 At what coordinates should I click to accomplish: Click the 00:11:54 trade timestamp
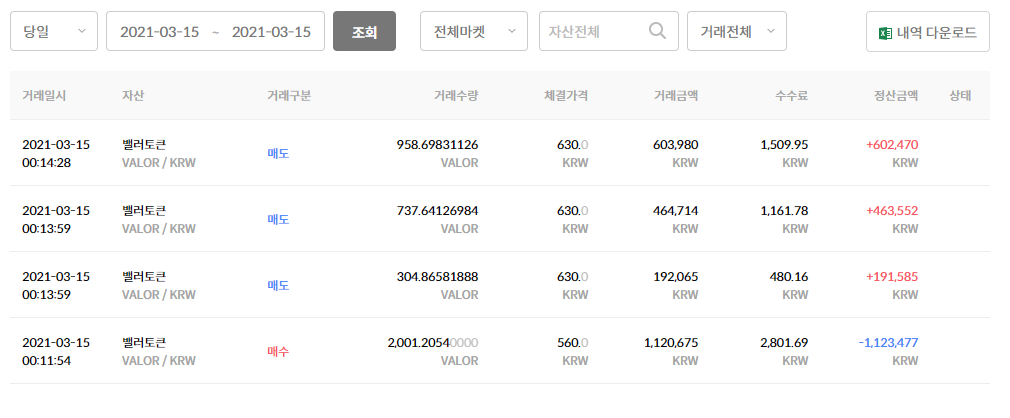click(x=46, y=361)
